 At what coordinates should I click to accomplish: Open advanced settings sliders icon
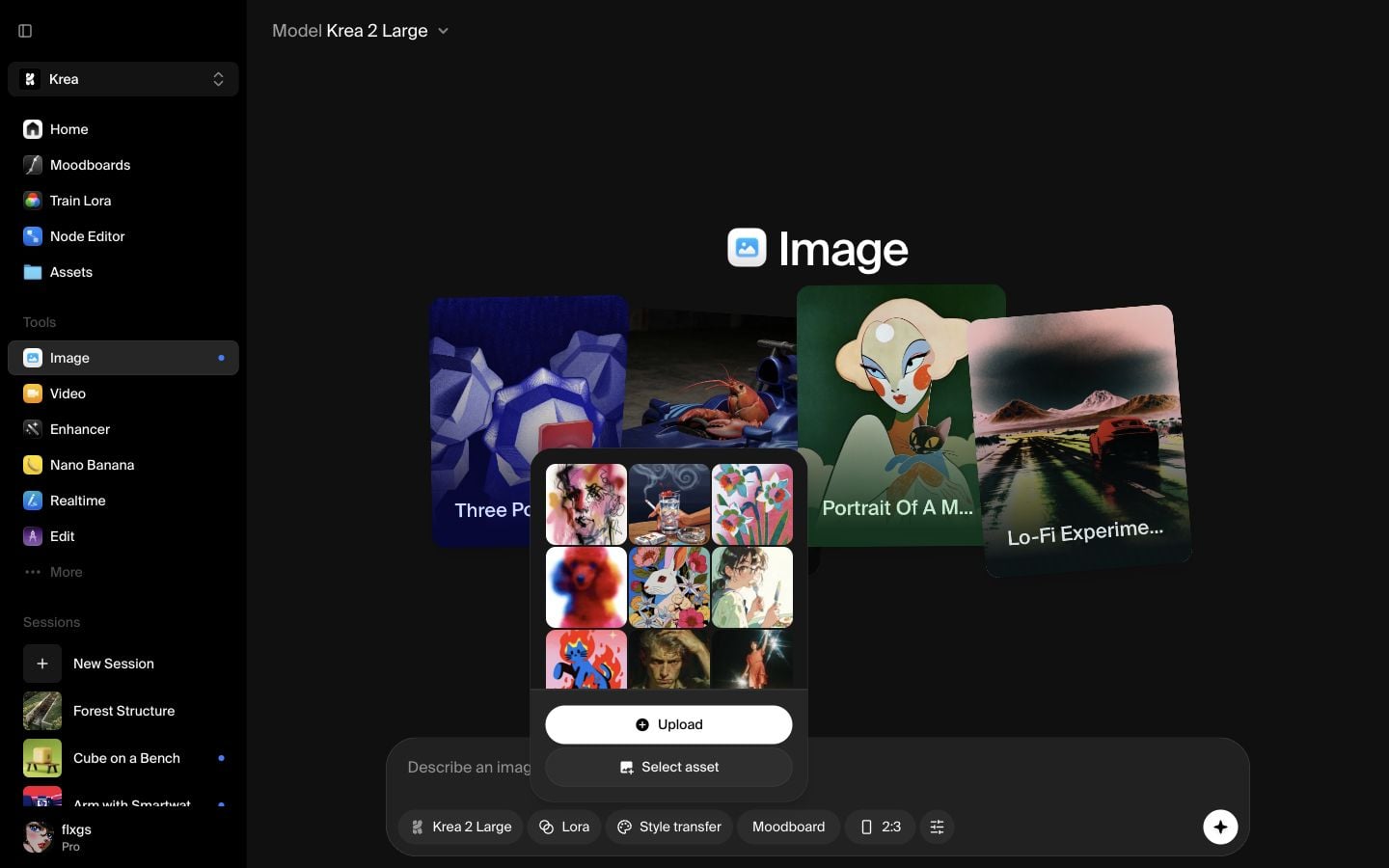click(937, 827)
